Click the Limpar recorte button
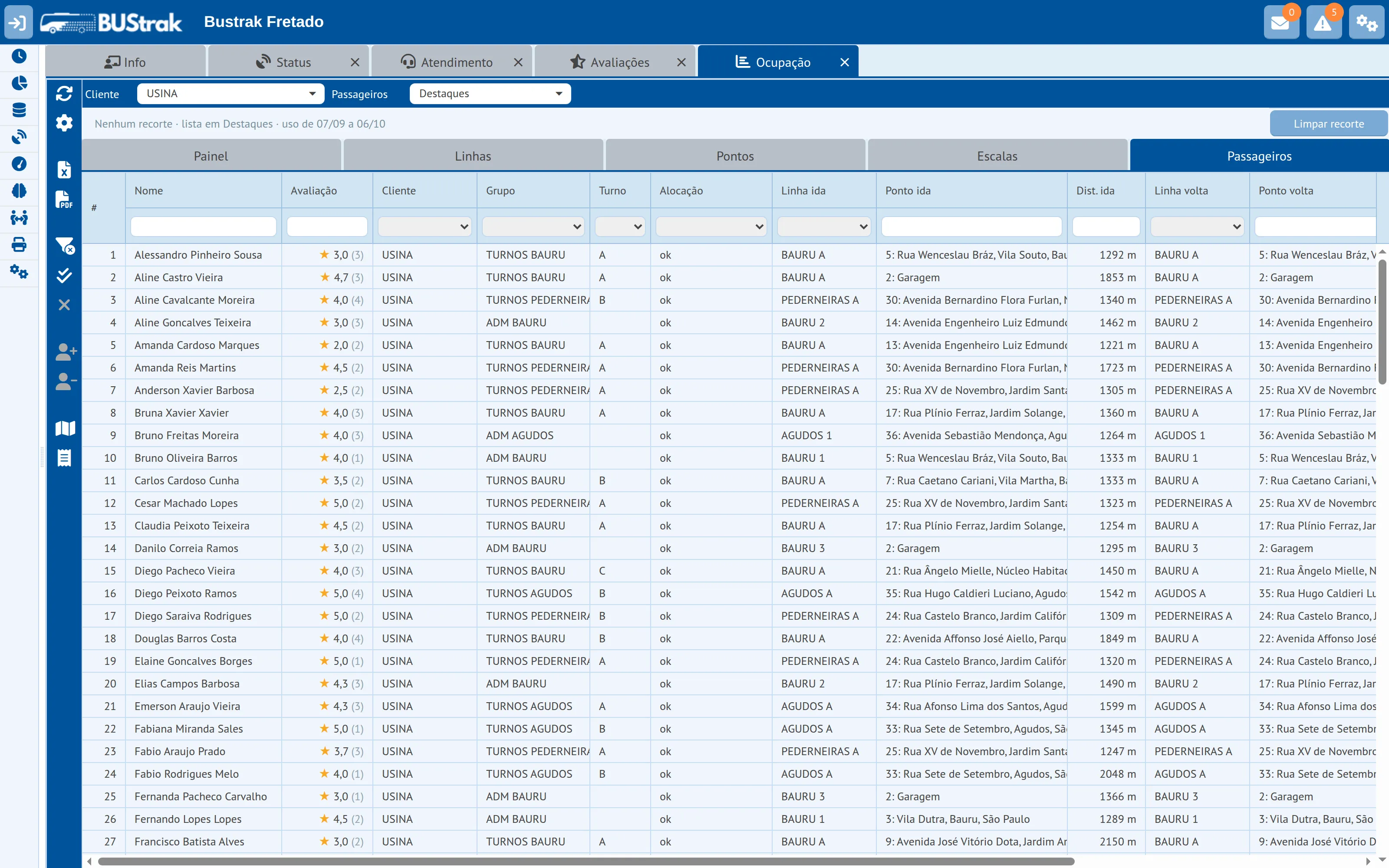This screenshot has height=868, width=1389. pyautogui.click(x=1329, y=123)
